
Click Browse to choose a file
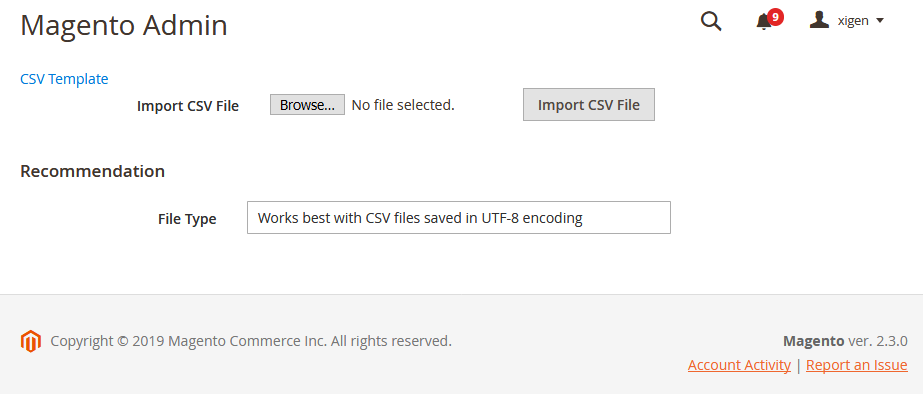(x=307, y=105)
